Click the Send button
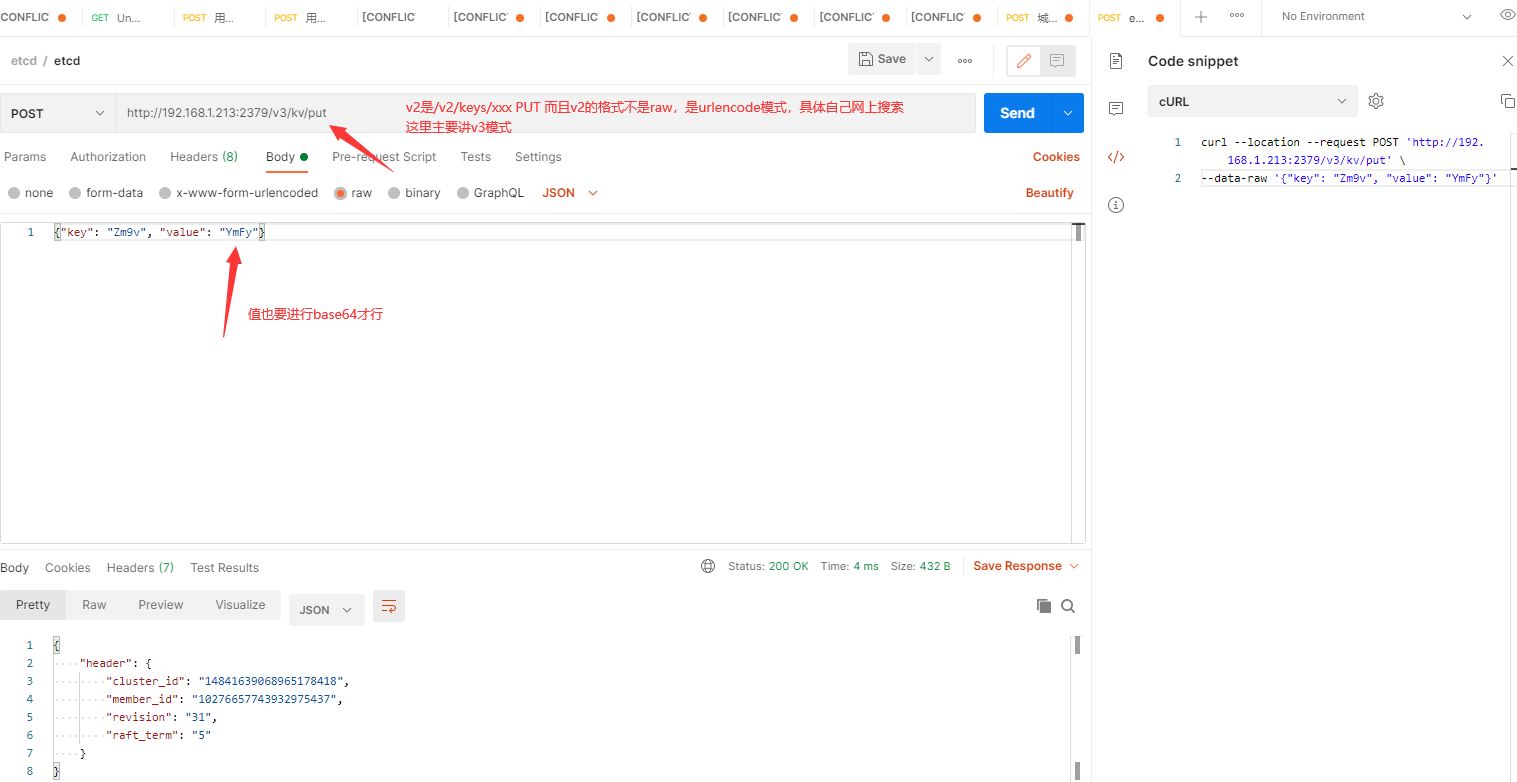Image resolution: width=1517 pixels, height=782 pixels. (x=1017, y=113)
